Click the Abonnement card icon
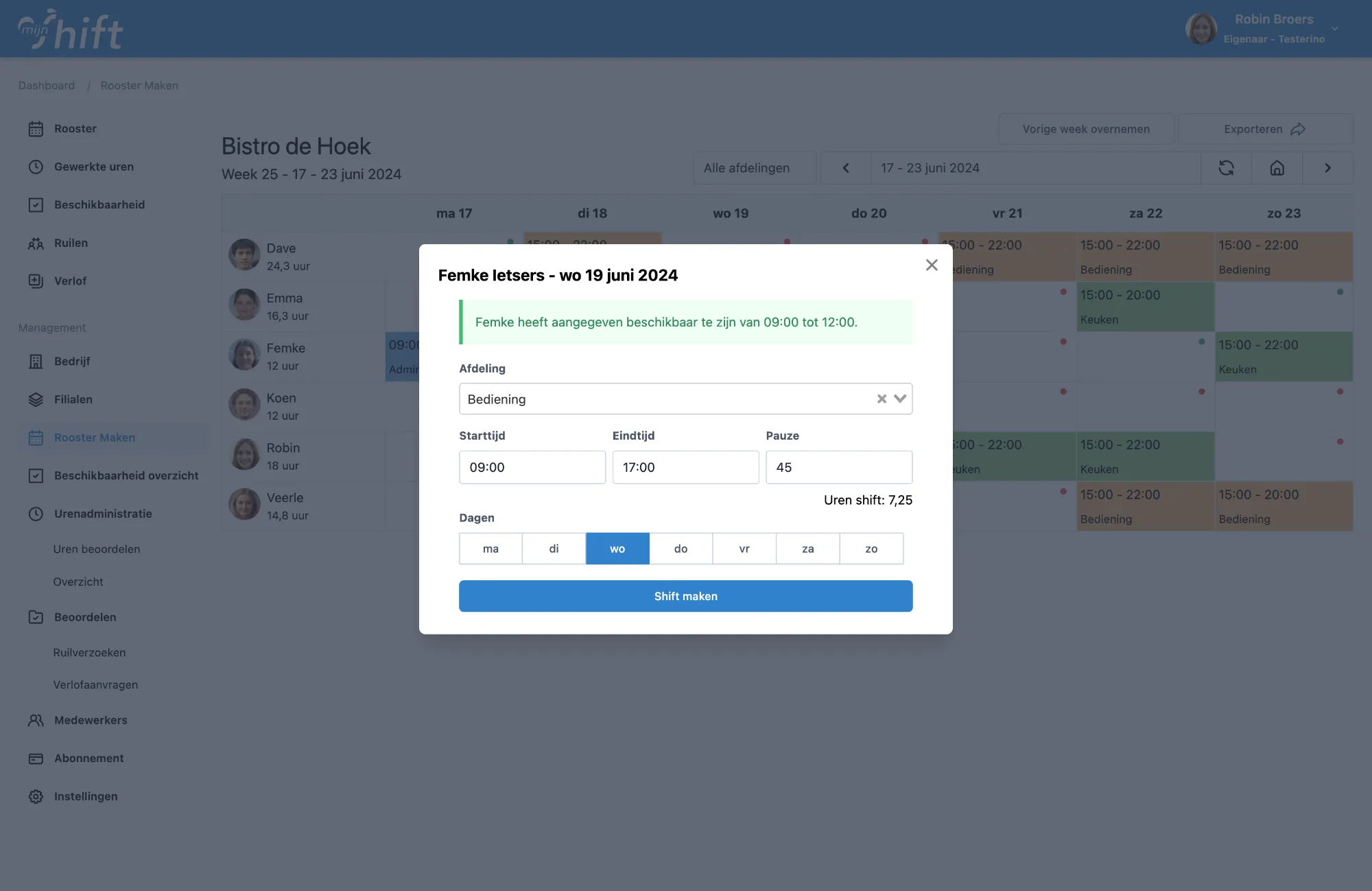The width and height of the screenshot is (1372, 891). tap(36, 759)
